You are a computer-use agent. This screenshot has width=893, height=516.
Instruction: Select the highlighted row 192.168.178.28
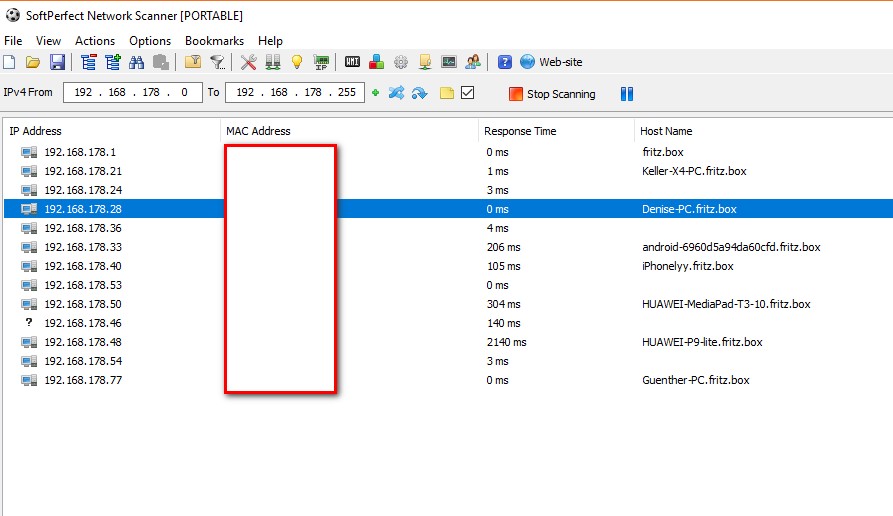tap(448, 209)
